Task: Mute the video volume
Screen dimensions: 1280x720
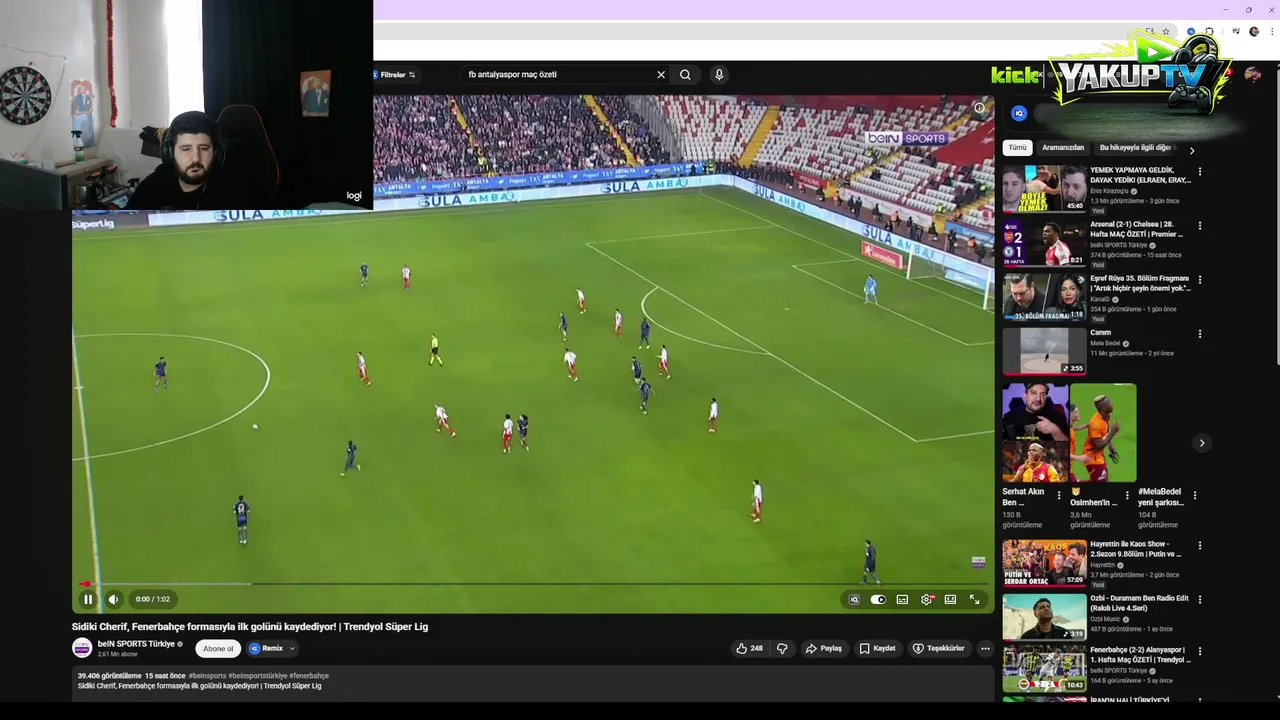Action: point(113,599)
